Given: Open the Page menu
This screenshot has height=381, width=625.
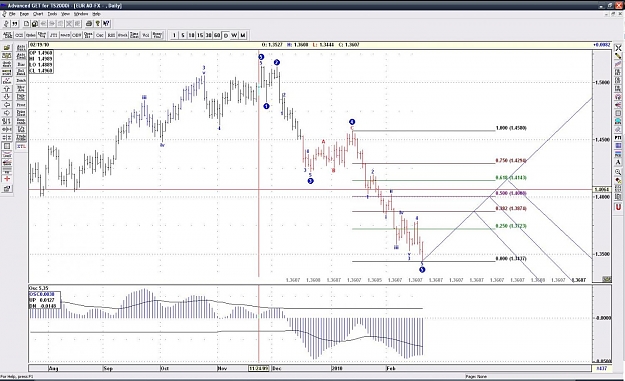Looking at the screenshot, I should [24, 14].
